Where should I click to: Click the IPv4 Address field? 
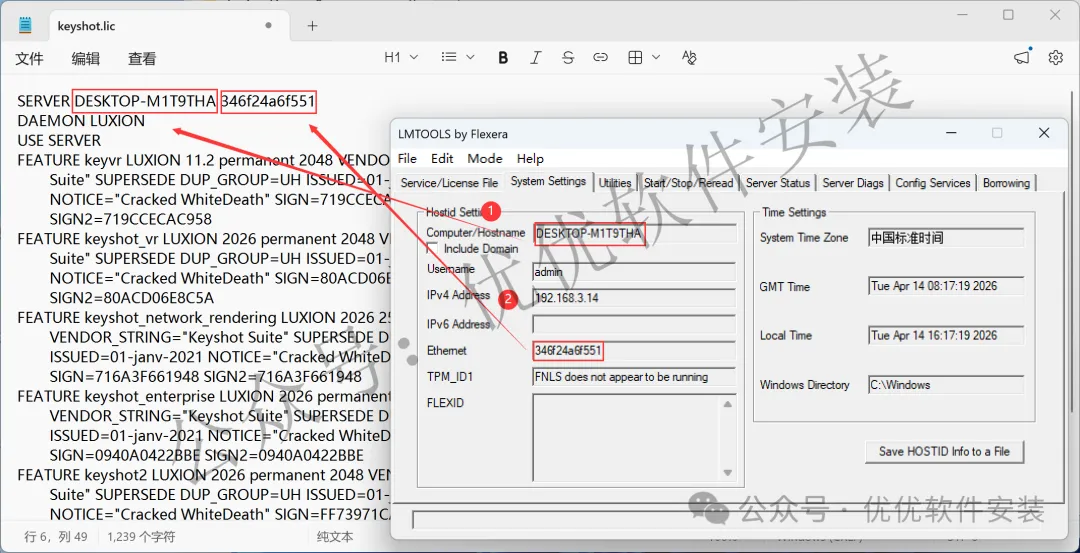point(634,298)
